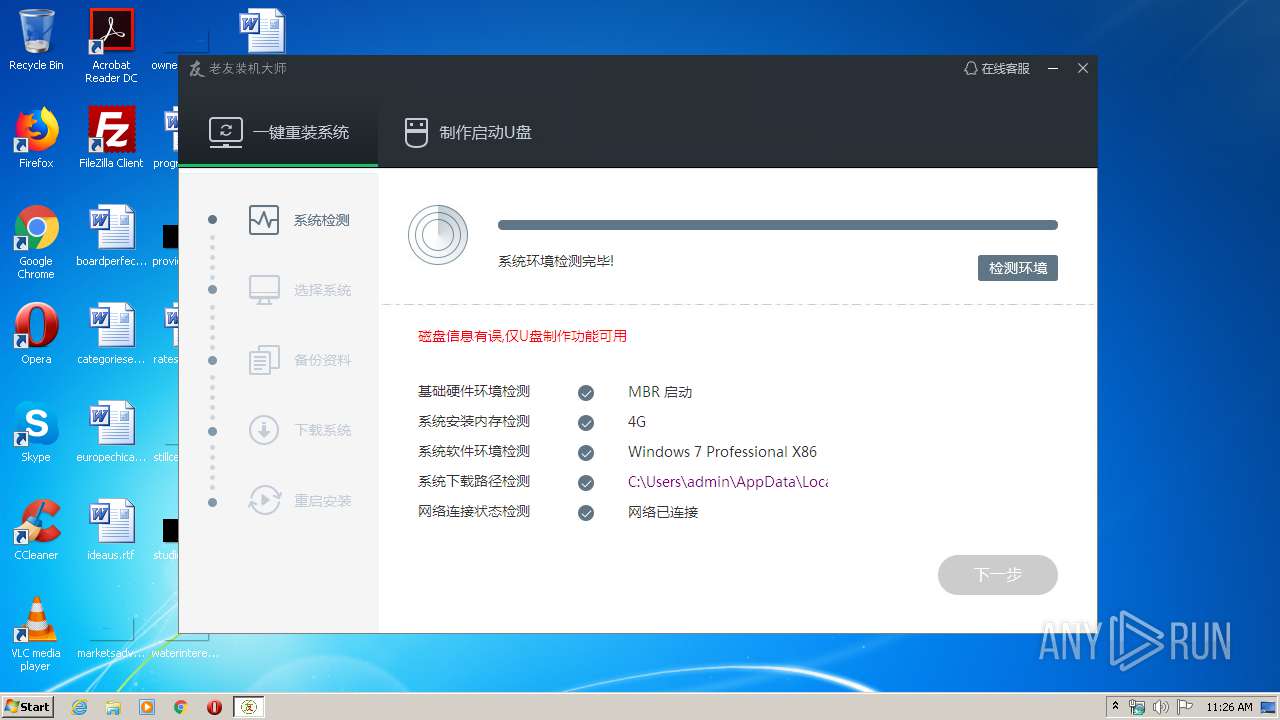Image resolution: width=1280 pixels, height=720 pixels.
Task: Click the 系统软件环境检测 label
Action: 474,451
